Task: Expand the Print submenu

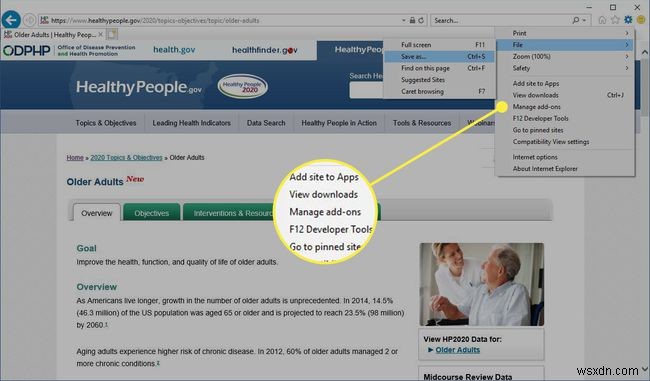Action: 565,33
